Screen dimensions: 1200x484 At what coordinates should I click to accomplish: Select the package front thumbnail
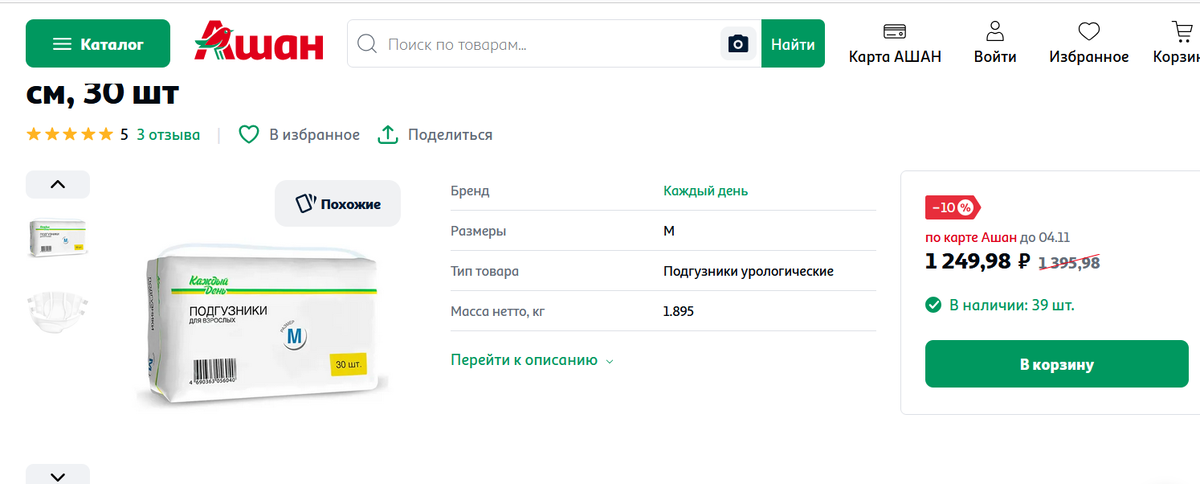tap(57, 239)
